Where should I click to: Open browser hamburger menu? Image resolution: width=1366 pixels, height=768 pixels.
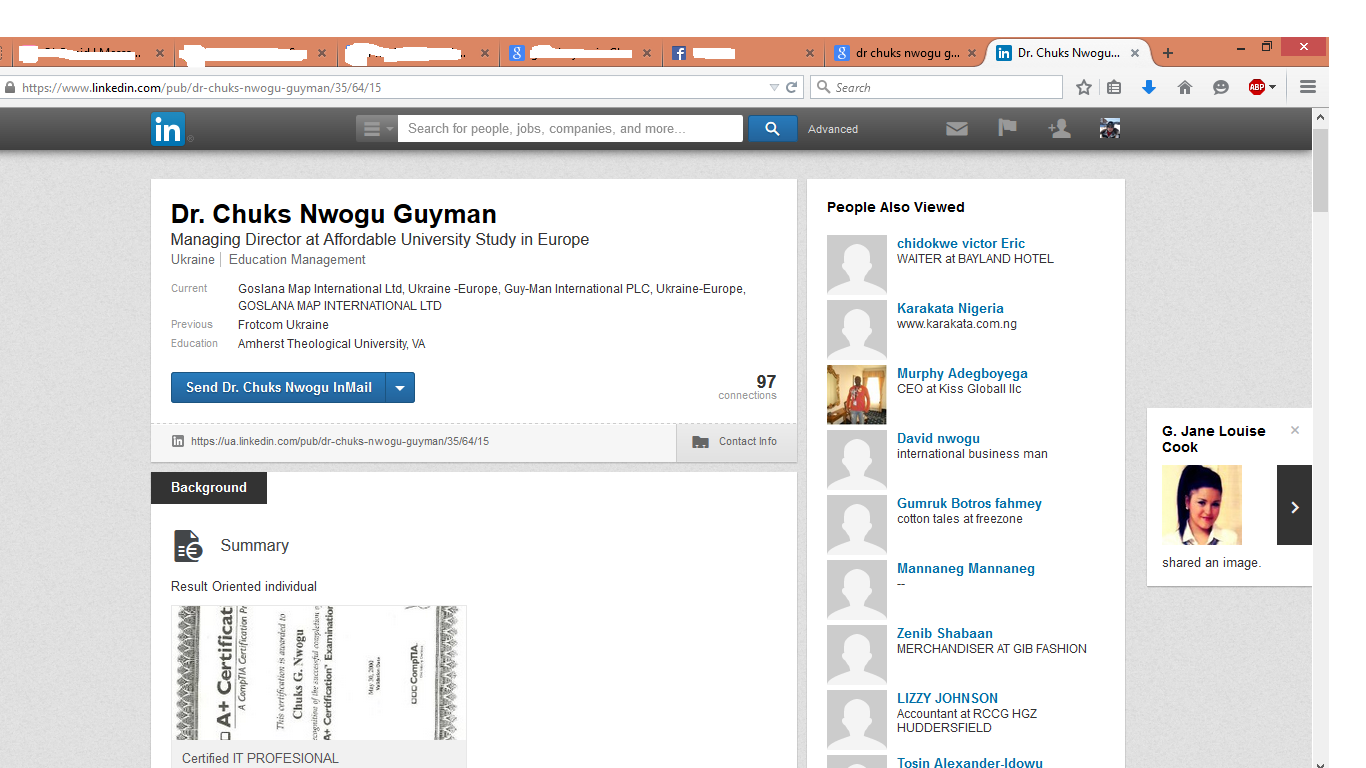(1308, 88)
